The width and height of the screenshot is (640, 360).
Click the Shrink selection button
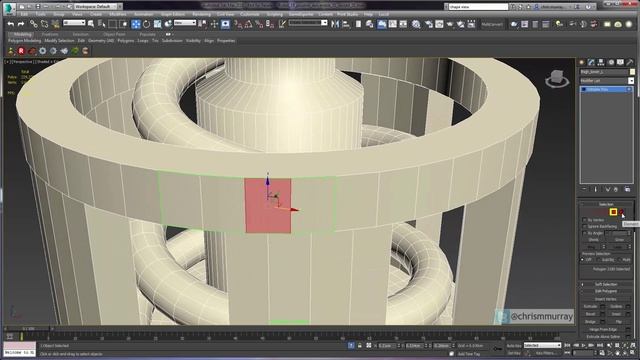(x=593, y=240)
